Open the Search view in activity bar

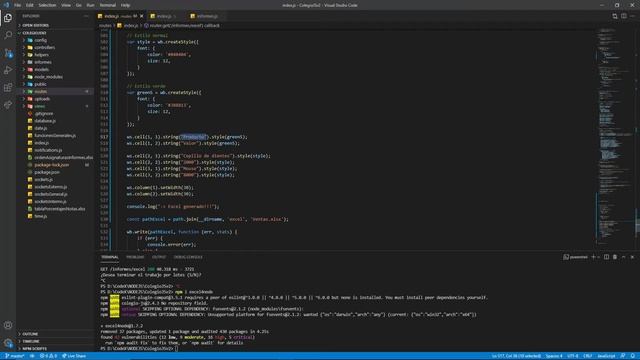coord(8,35)
